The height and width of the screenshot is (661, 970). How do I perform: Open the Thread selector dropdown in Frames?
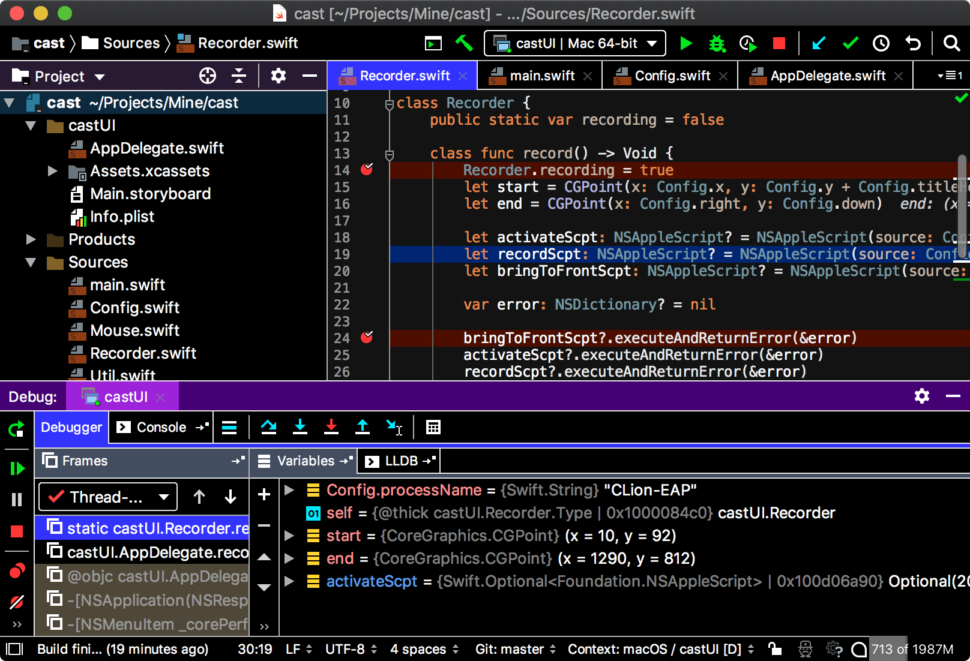(106, 497)
